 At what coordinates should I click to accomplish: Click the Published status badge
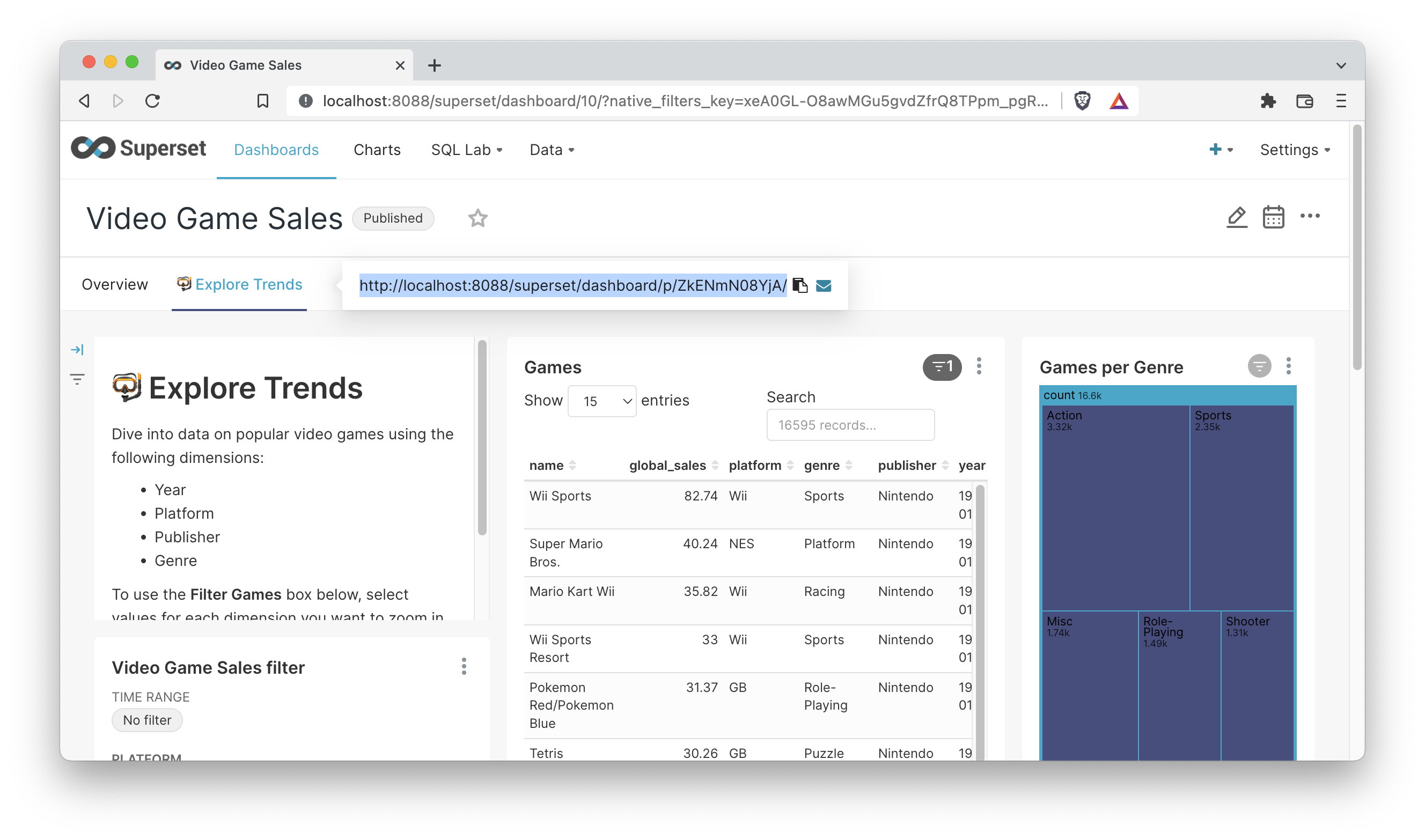click(x=393, y=218)
